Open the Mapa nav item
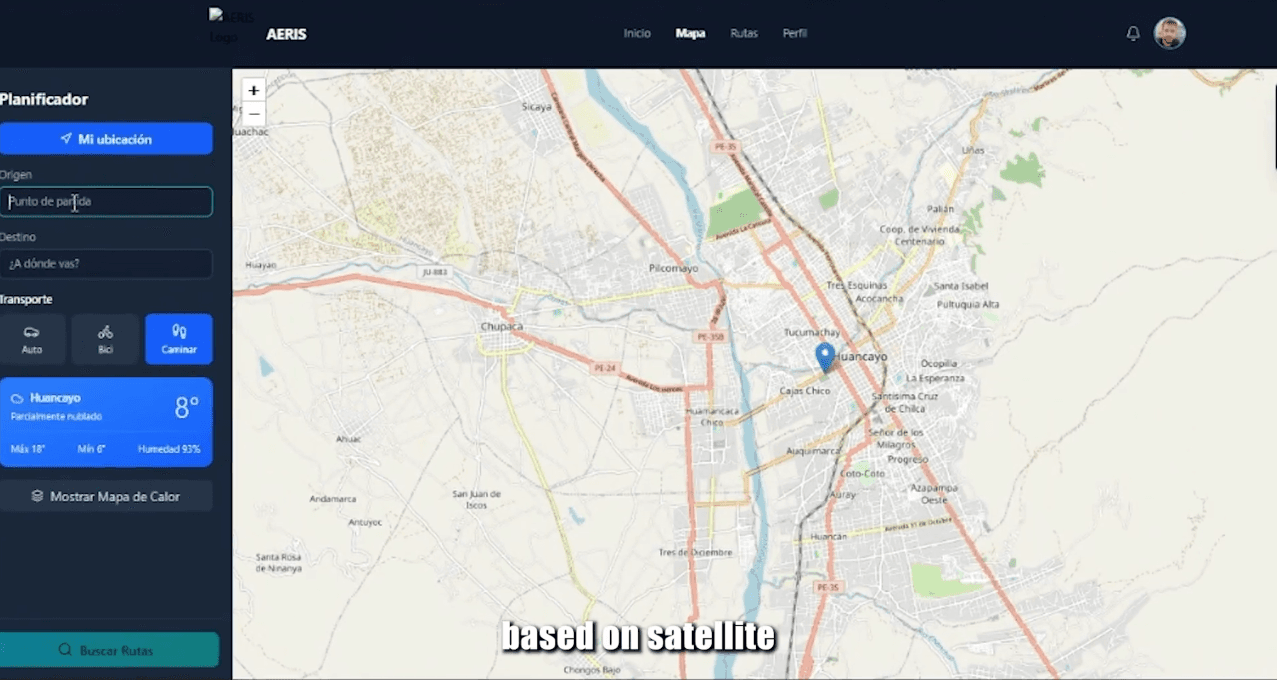The width and height of the screenshot is (1277, 680). (690, 33)
